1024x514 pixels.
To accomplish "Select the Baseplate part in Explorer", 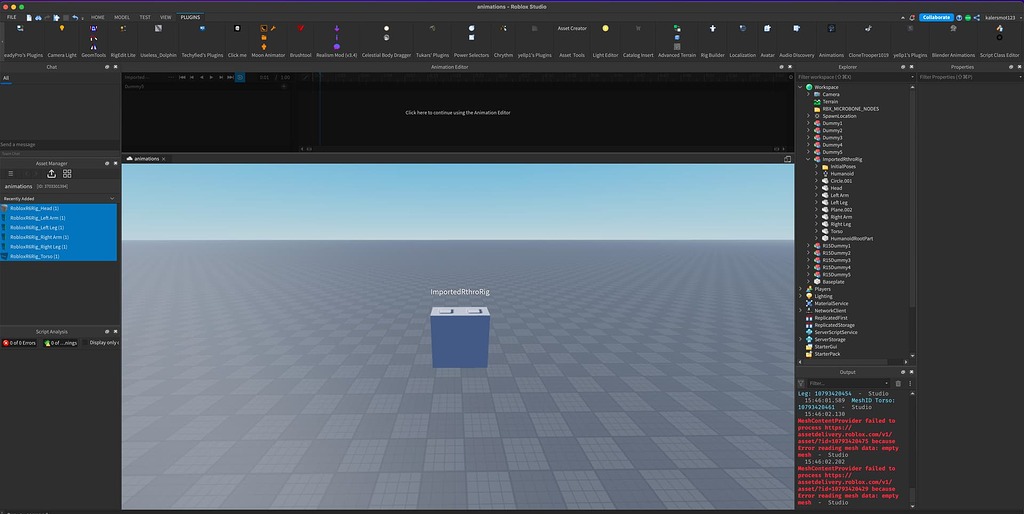I will [x=833, y=281].
